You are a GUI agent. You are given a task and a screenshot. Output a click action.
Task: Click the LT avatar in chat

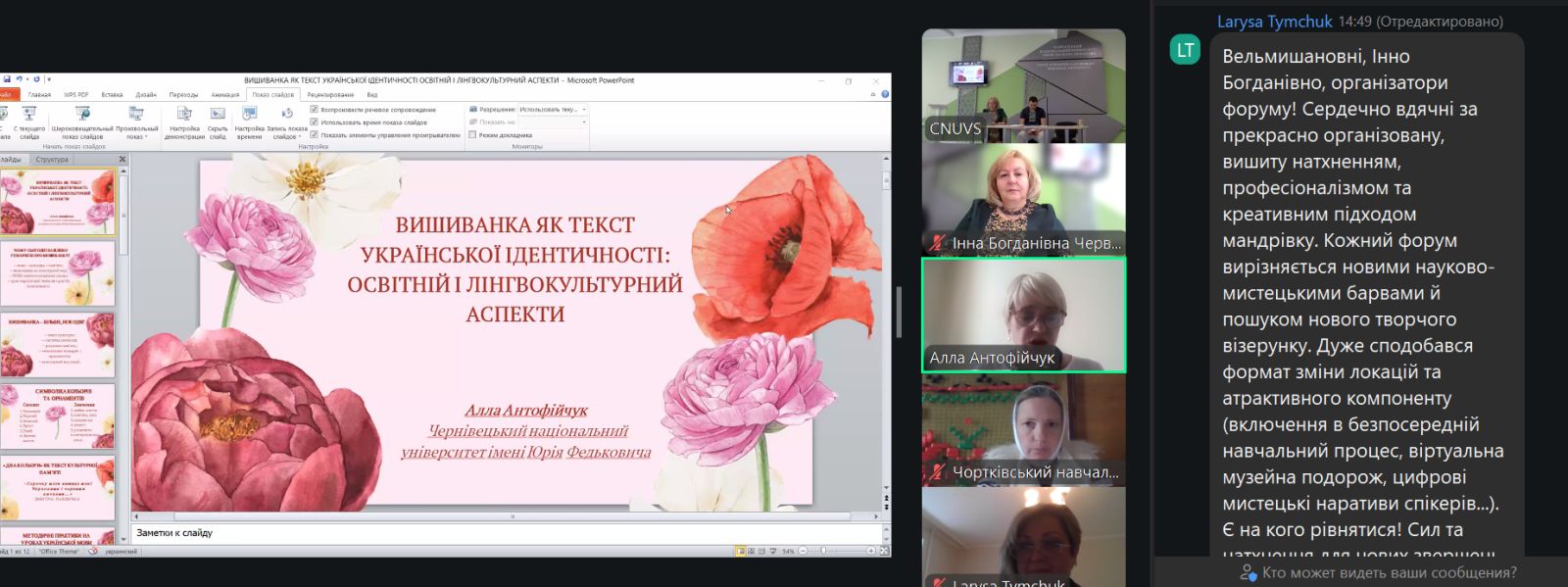(1186, 50)
